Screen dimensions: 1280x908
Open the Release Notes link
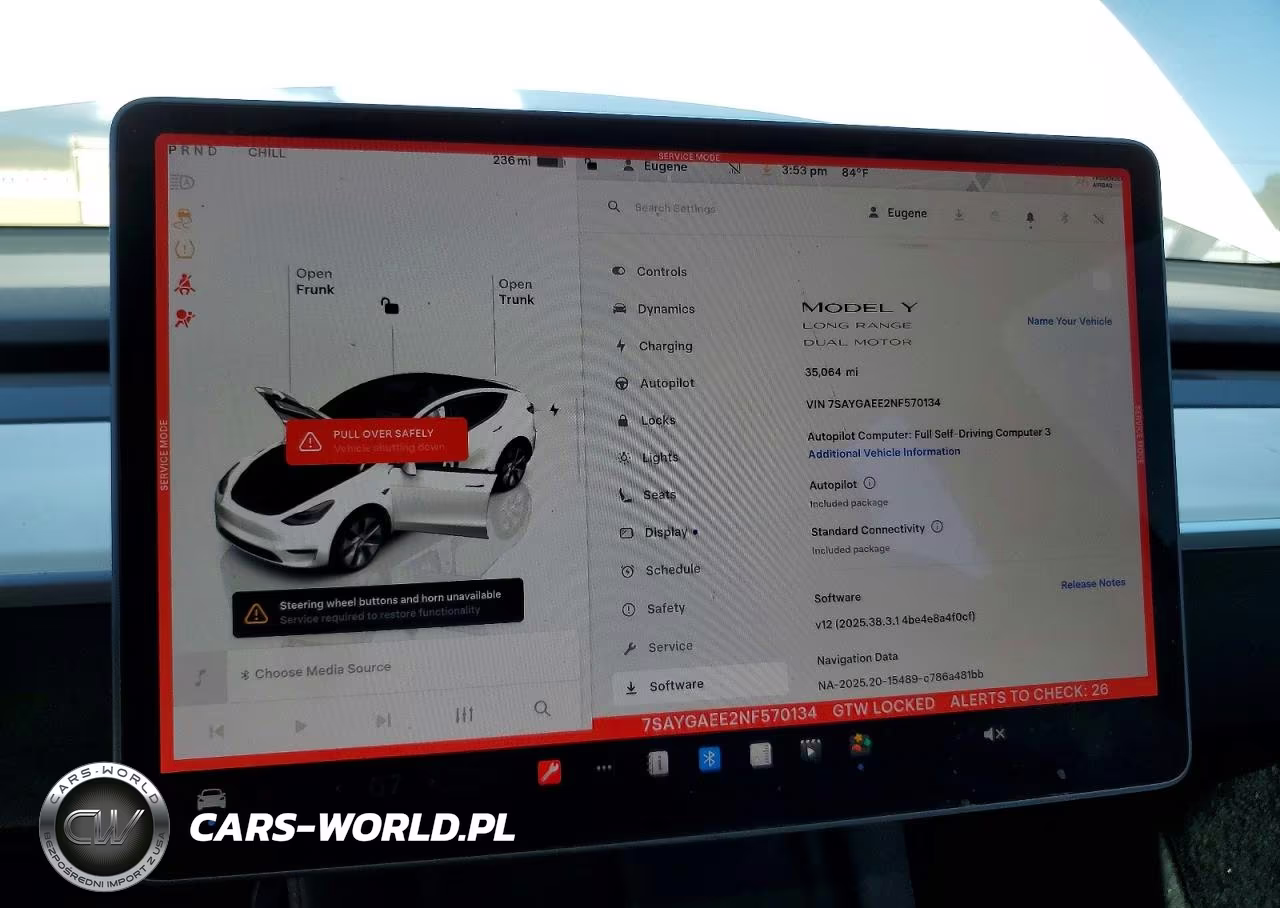(1093, 583)
